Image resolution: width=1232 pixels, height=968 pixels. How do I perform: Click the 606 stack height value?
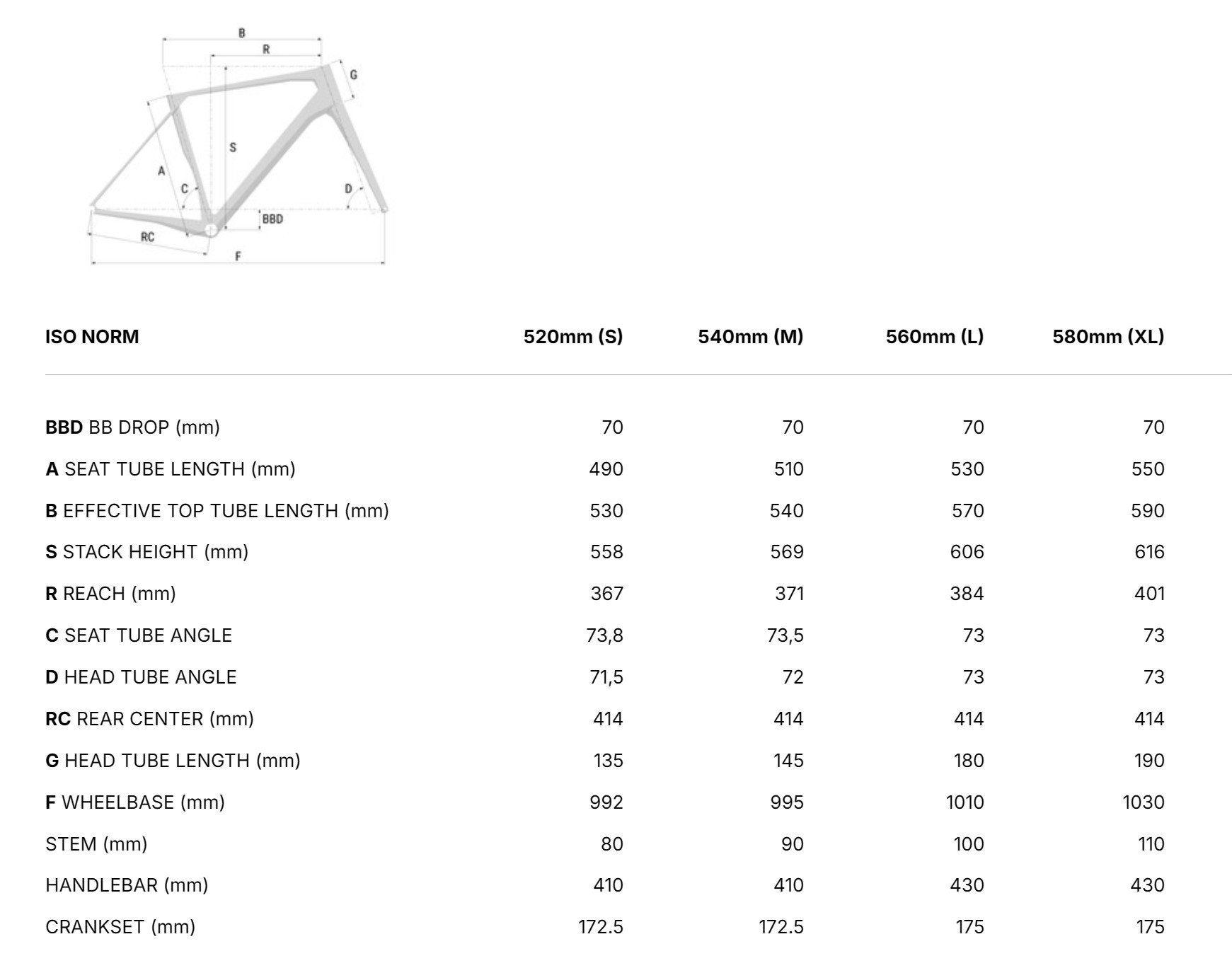click(967, 552)
